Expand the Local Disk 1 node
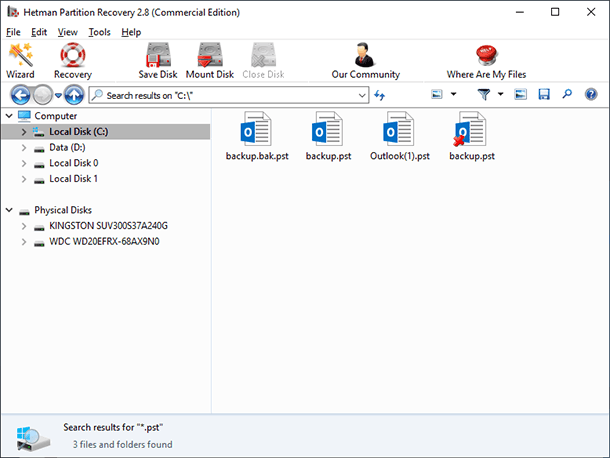Screen dimensions: 610x458 click(24, 179)
